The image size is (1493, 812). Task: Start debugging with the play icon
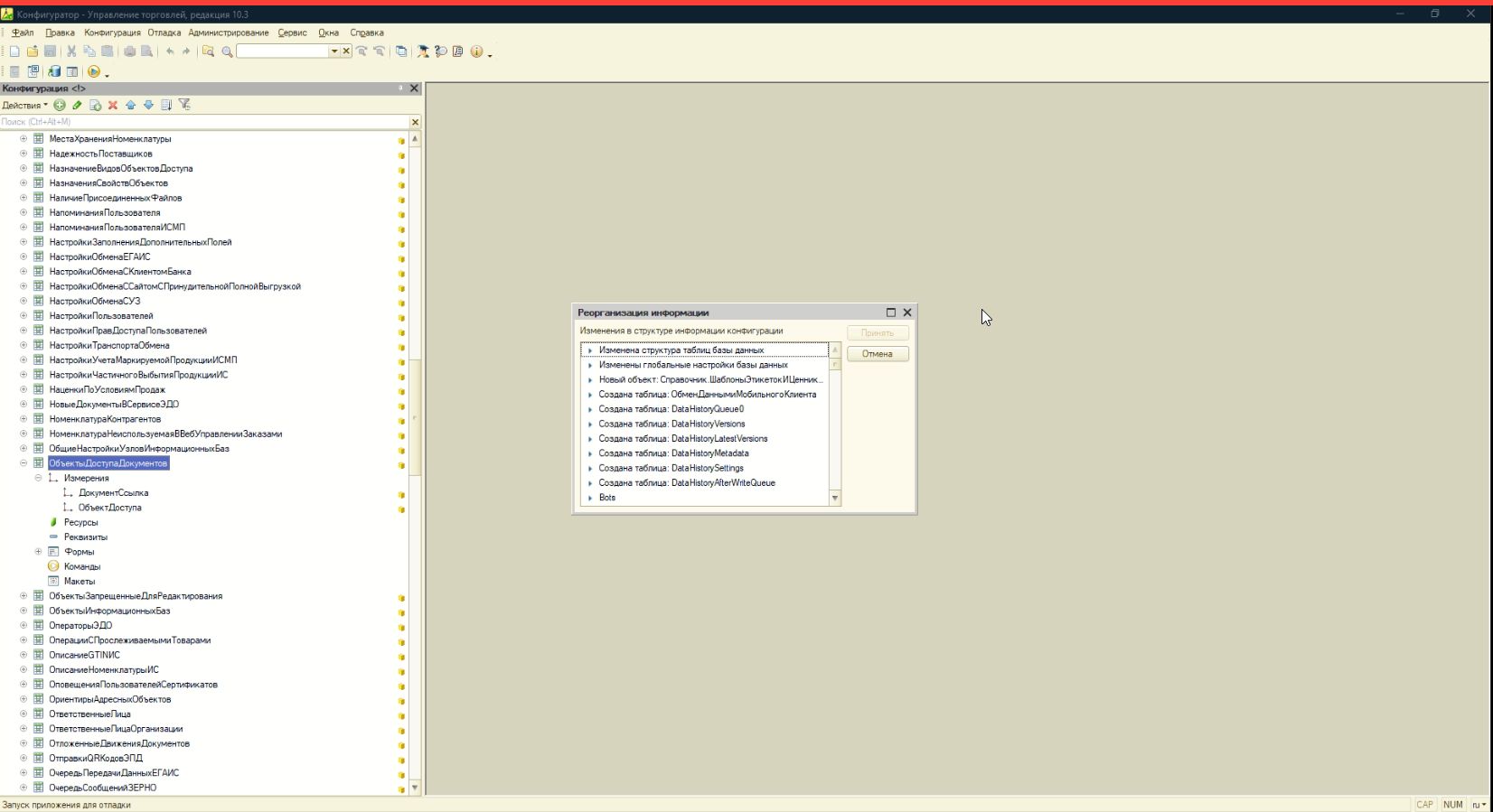click(93, 71)
